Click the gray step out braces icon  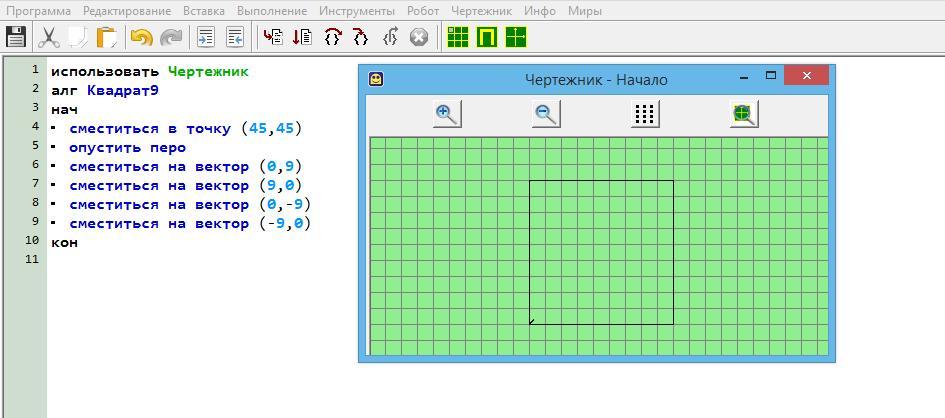coord(390,37)
